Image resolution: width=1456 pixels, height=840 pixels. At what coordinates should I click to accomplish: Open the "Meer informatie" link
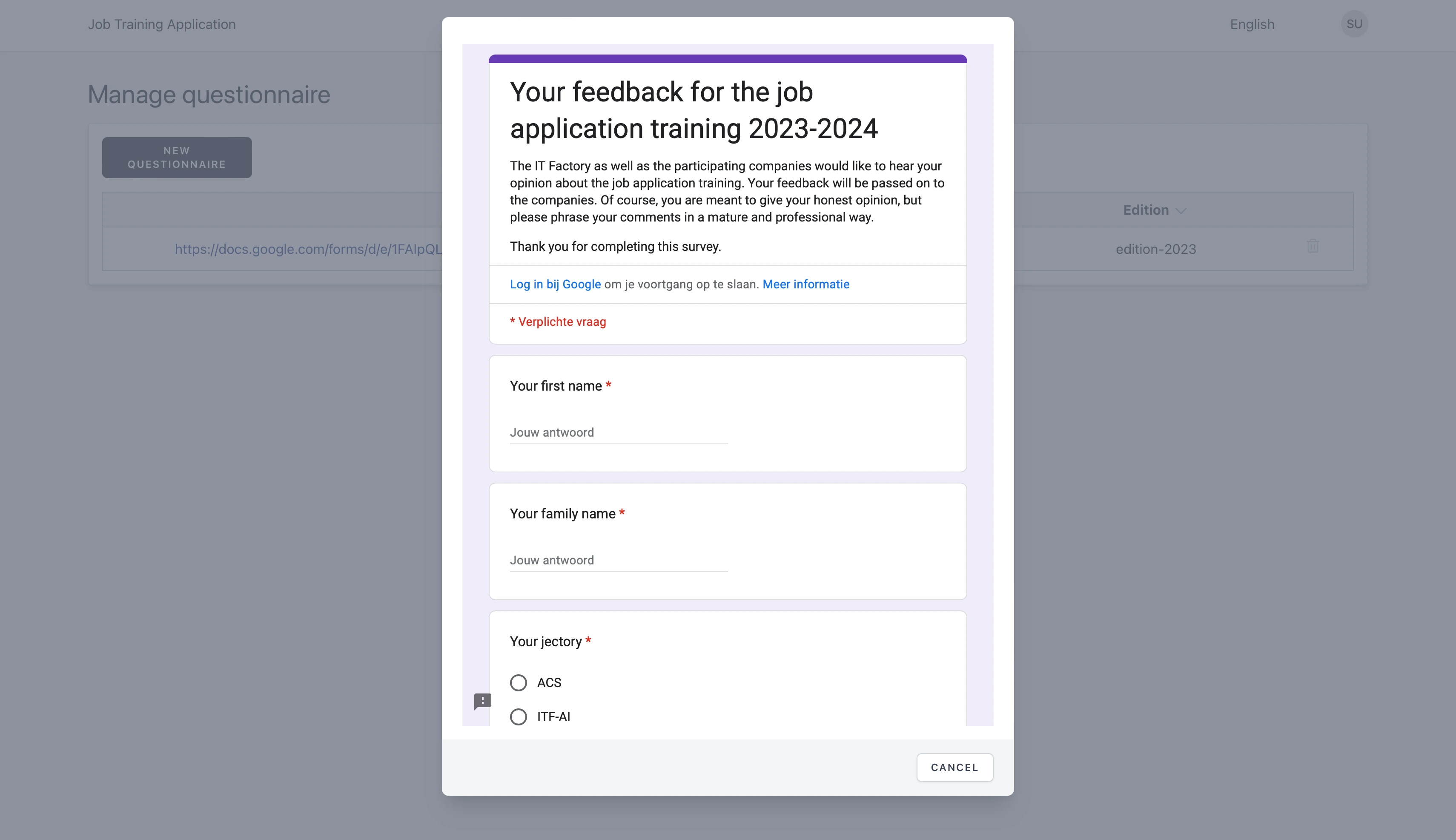tap(805, 284)
